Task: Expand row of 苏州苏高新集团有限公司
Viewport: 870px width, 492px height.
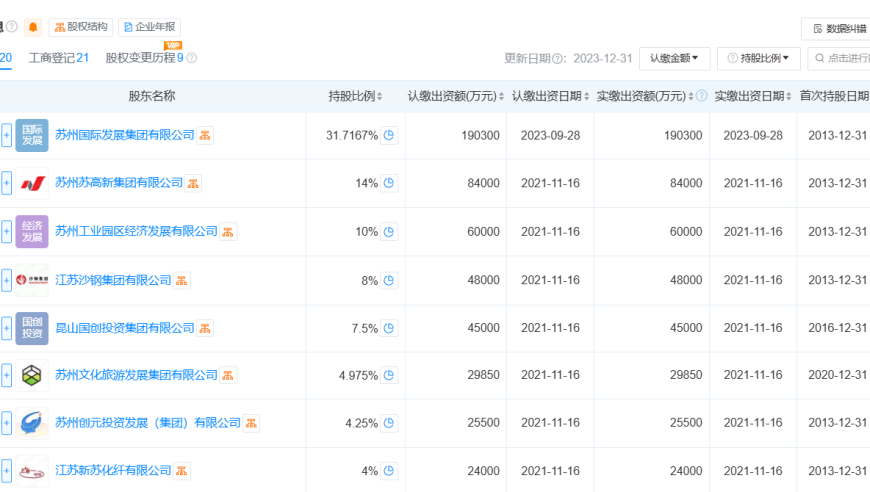Action: (x=7, y=183)
